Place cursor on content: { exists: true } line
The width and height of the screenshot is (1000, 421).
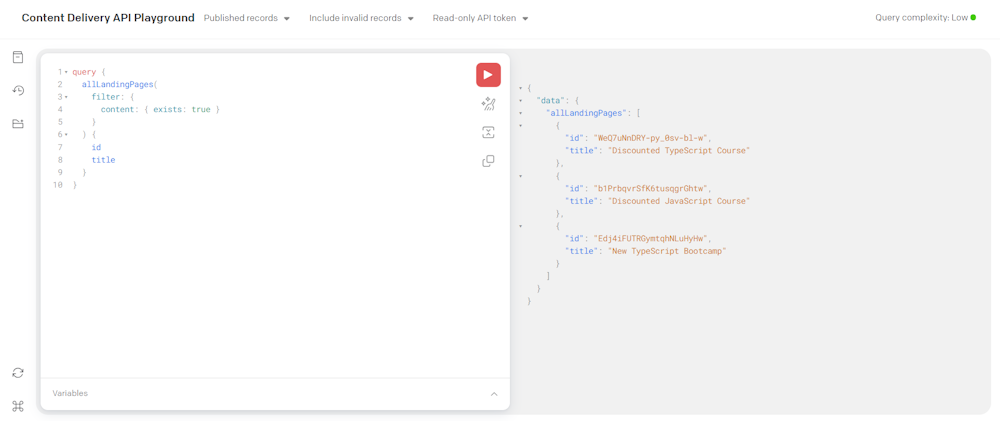coord(160,110)
